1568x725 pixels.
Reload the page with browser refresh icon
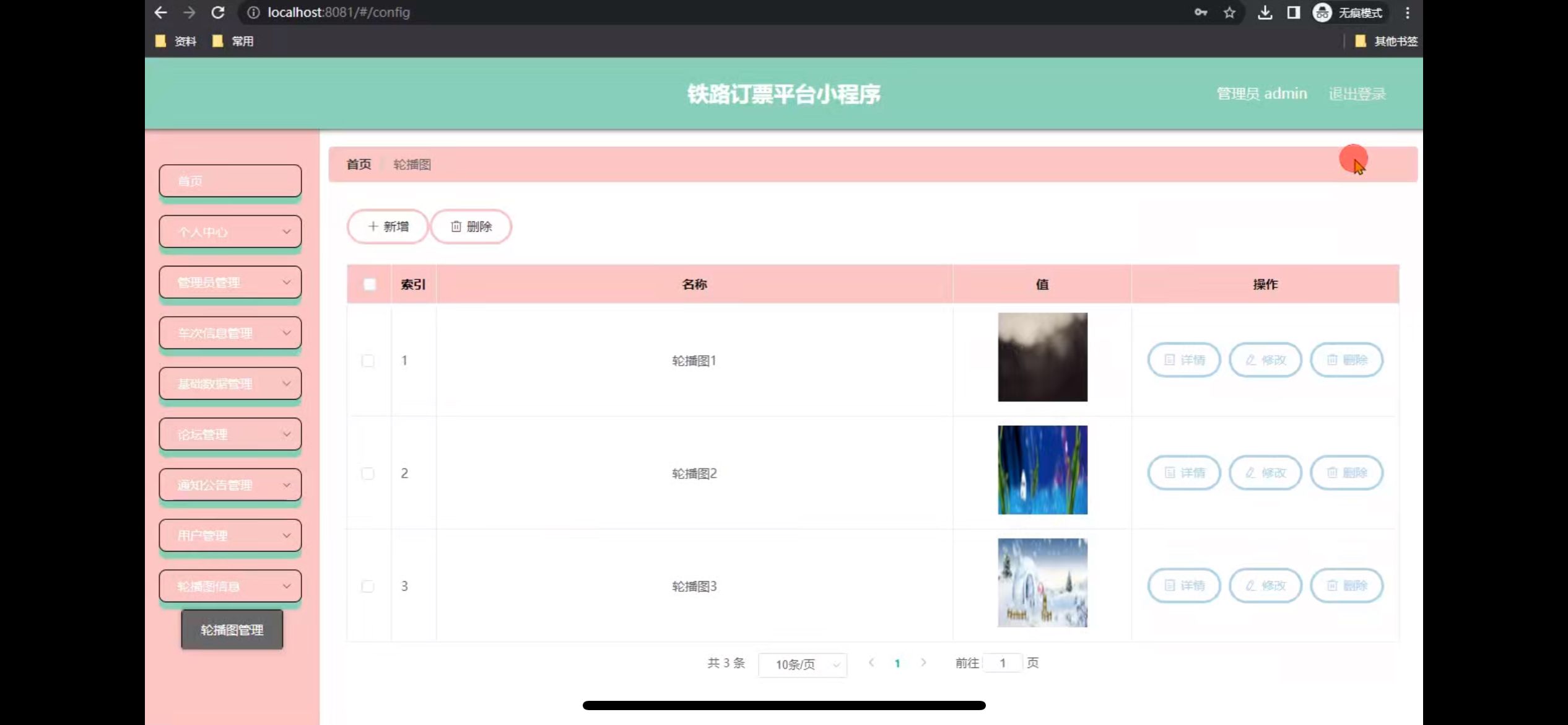click(217, 12)
